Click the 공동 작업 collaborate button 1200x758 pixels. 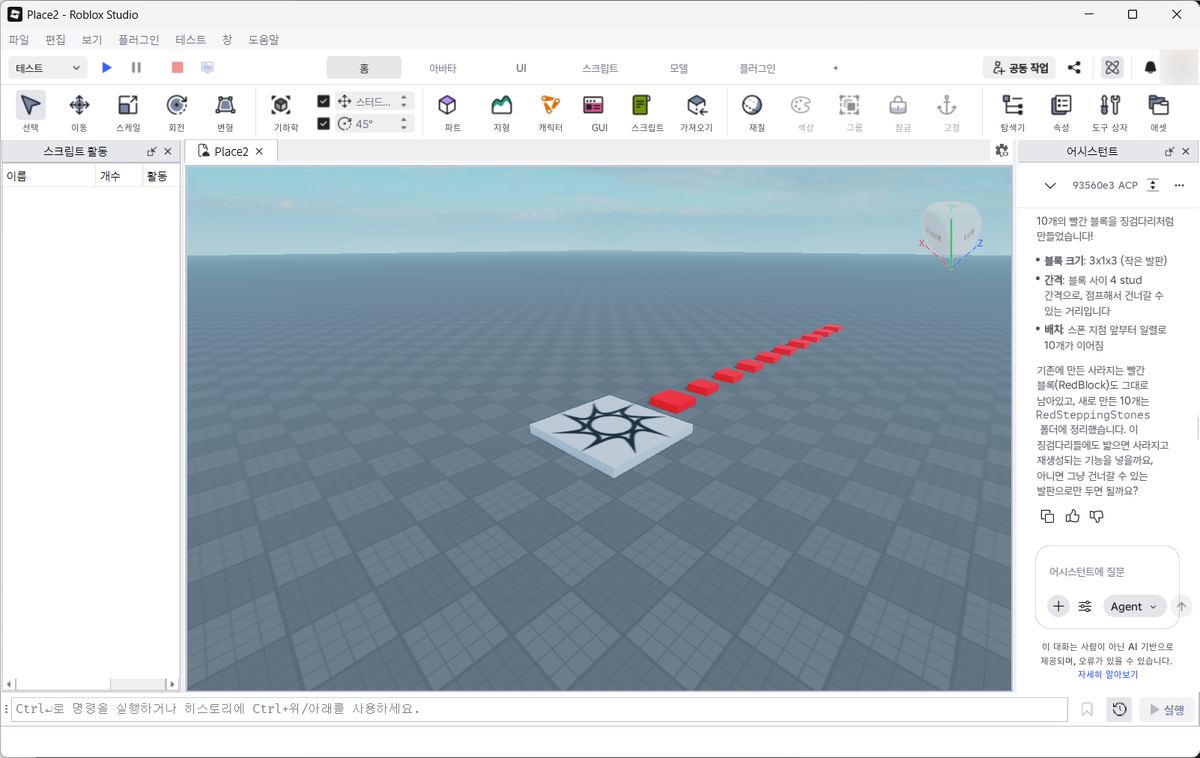pos(1019,68)
